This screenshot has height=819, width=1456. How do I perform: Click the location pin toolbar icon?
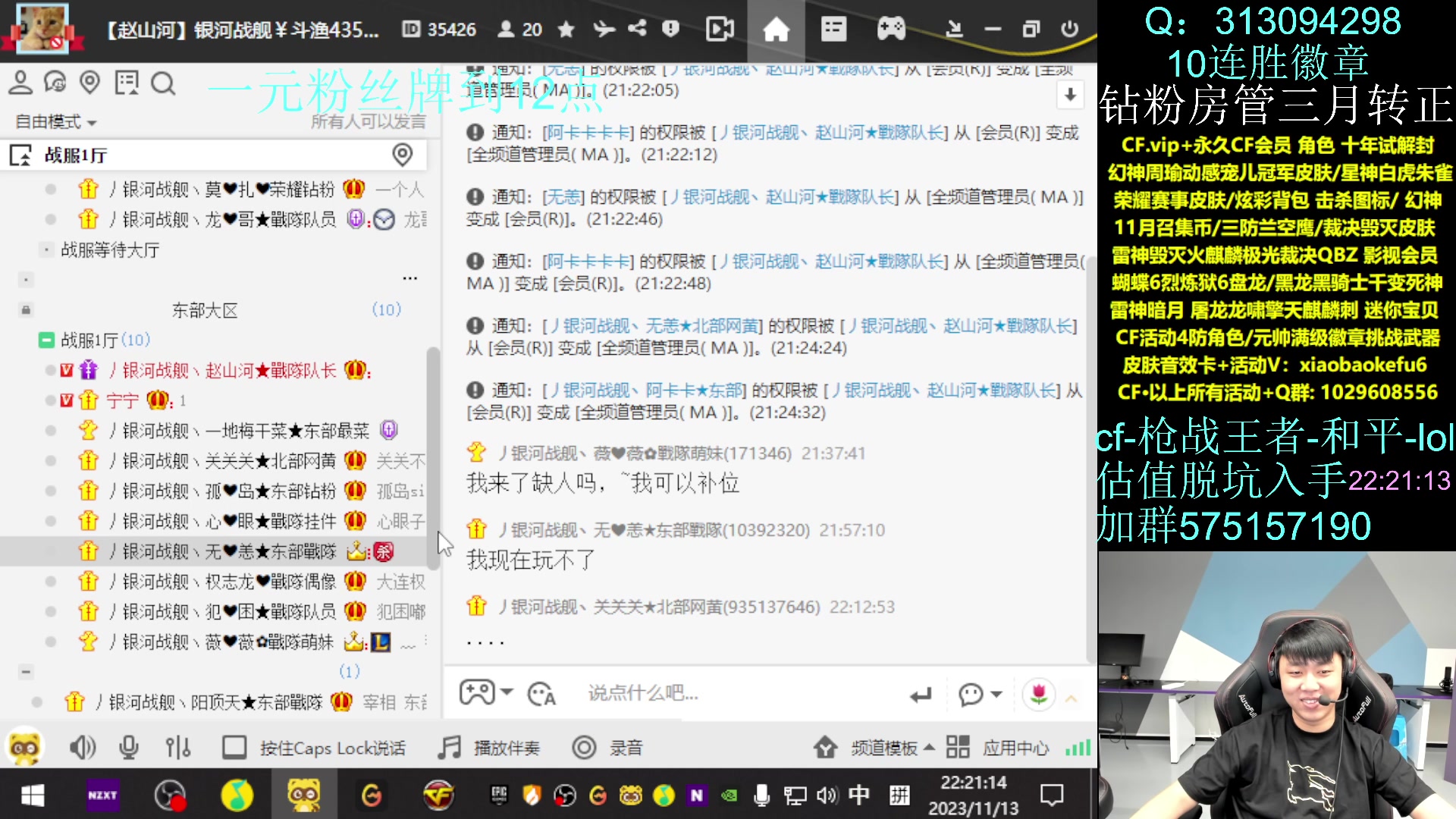click(x=90, y=83)
